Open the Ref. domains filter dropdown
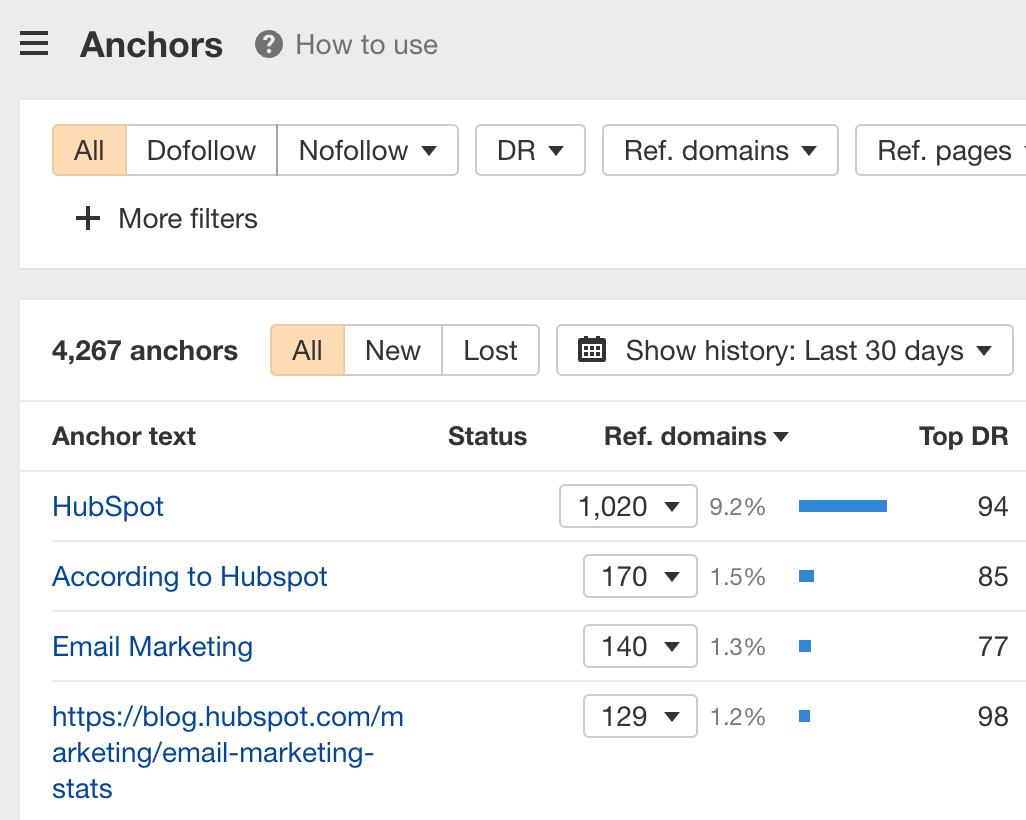The image size is (1026, 820). (719, 150)
